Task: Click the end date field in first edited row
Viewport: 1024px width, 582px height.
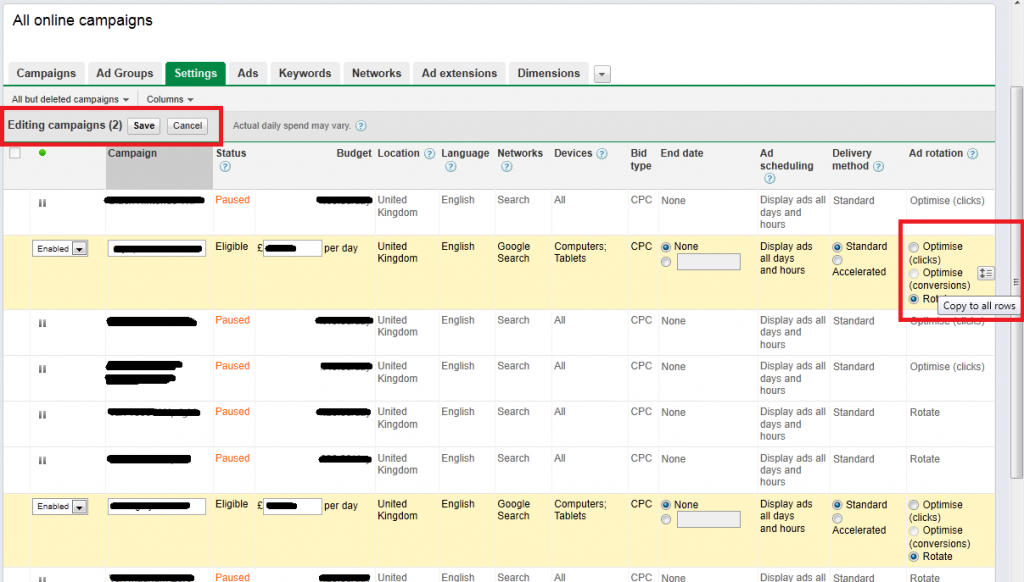Action: pos(708,262)
